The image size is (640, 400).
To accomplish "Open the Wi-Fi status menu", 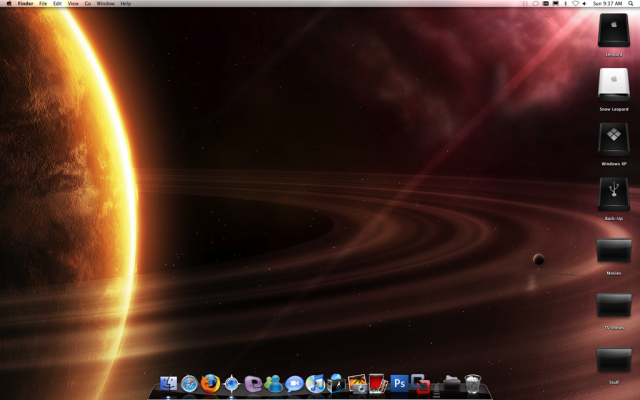I will [575, 4].
